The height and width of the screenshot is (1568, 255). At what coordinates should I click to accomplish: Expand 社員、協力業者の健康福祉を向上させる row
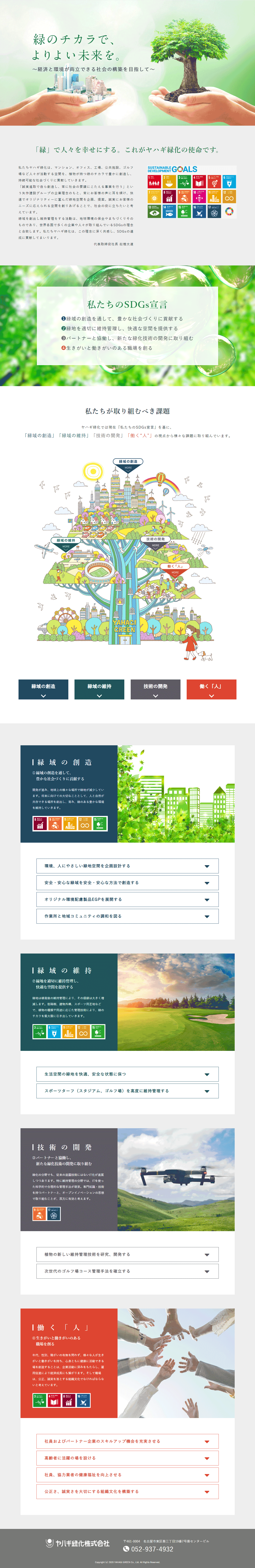tap(127, 1475)
